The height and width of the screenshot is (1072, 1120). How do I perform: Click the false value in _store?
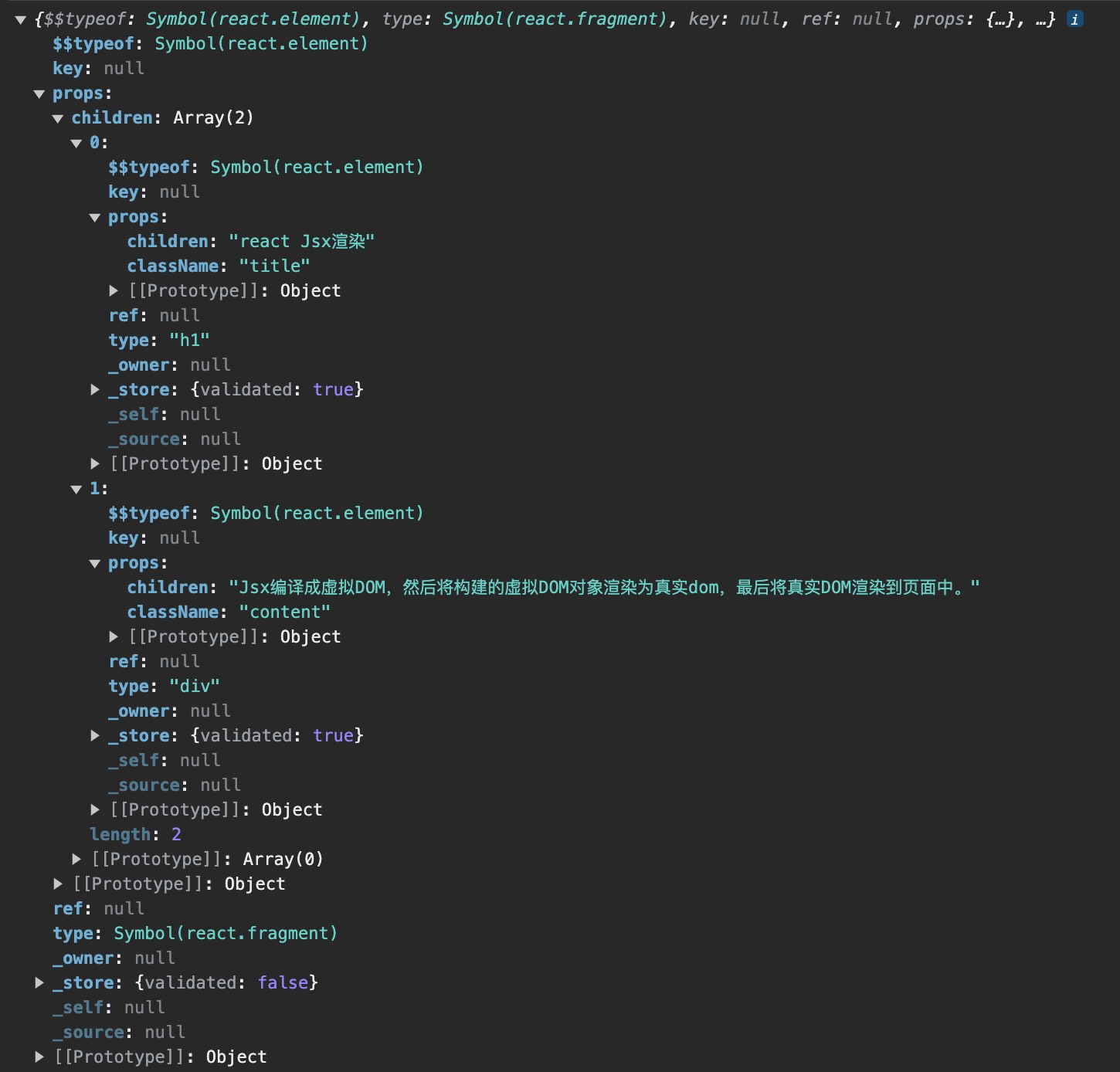click(x=283, y=982)
